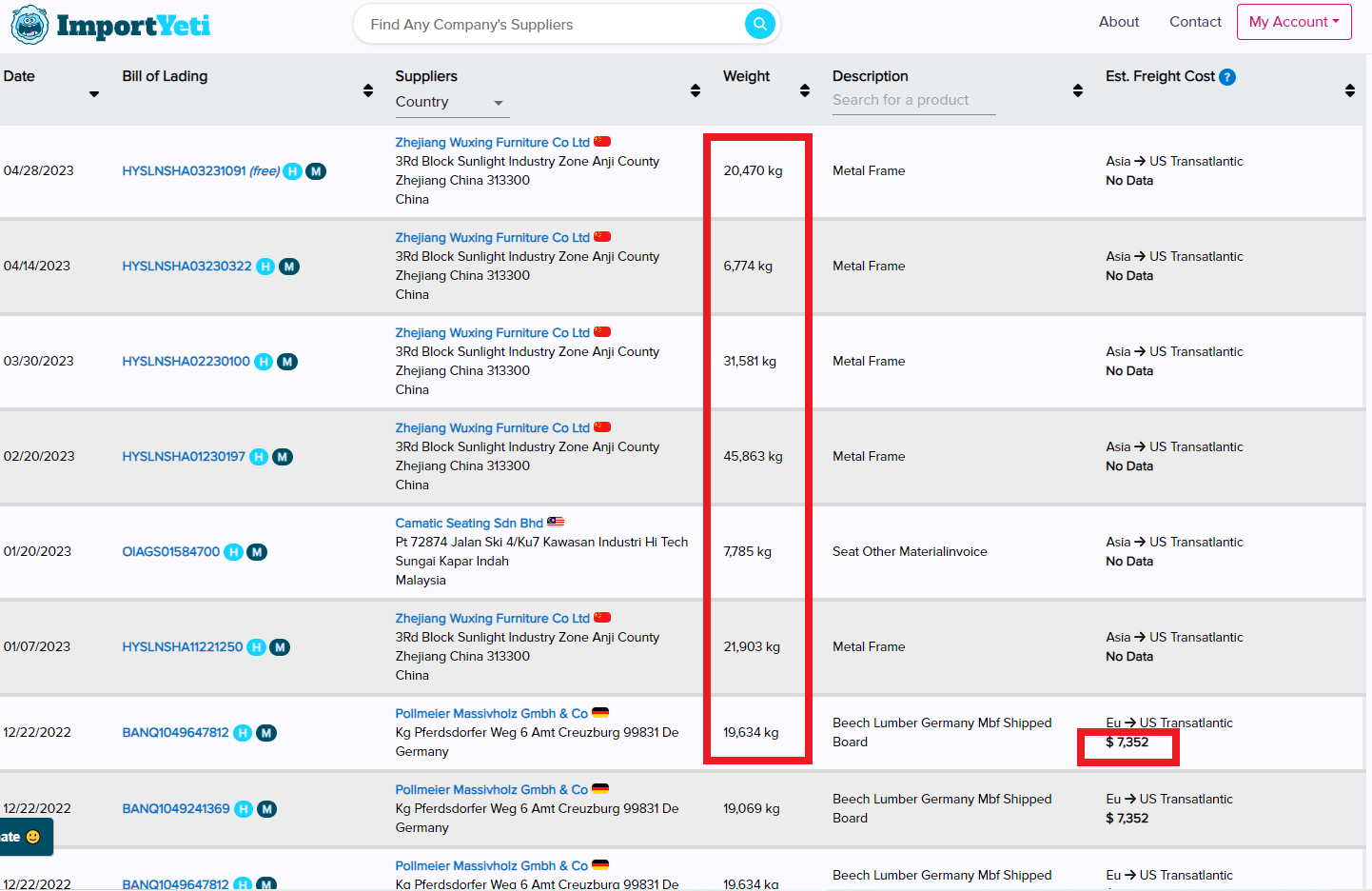Sort the Suppliers column arrows

tap(696, 90)
